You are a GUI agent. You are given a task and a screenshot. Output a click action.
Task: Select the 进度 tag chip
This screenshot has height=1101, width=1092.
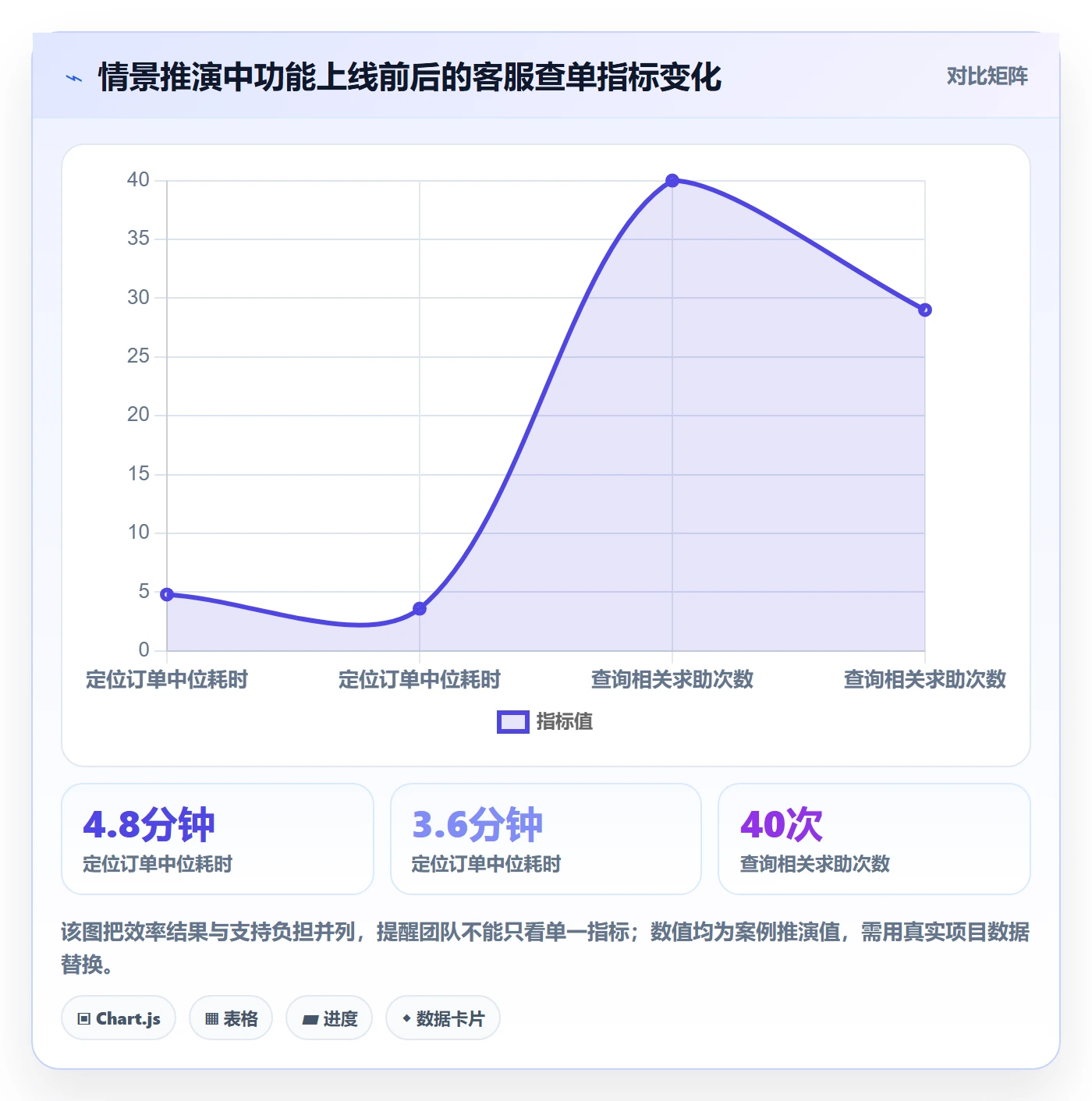coord(329,1018)
